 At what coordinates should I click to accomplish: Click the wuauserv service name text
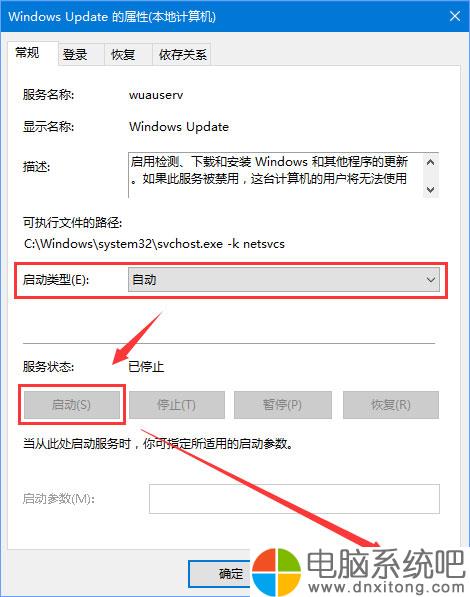click(156, 94)
